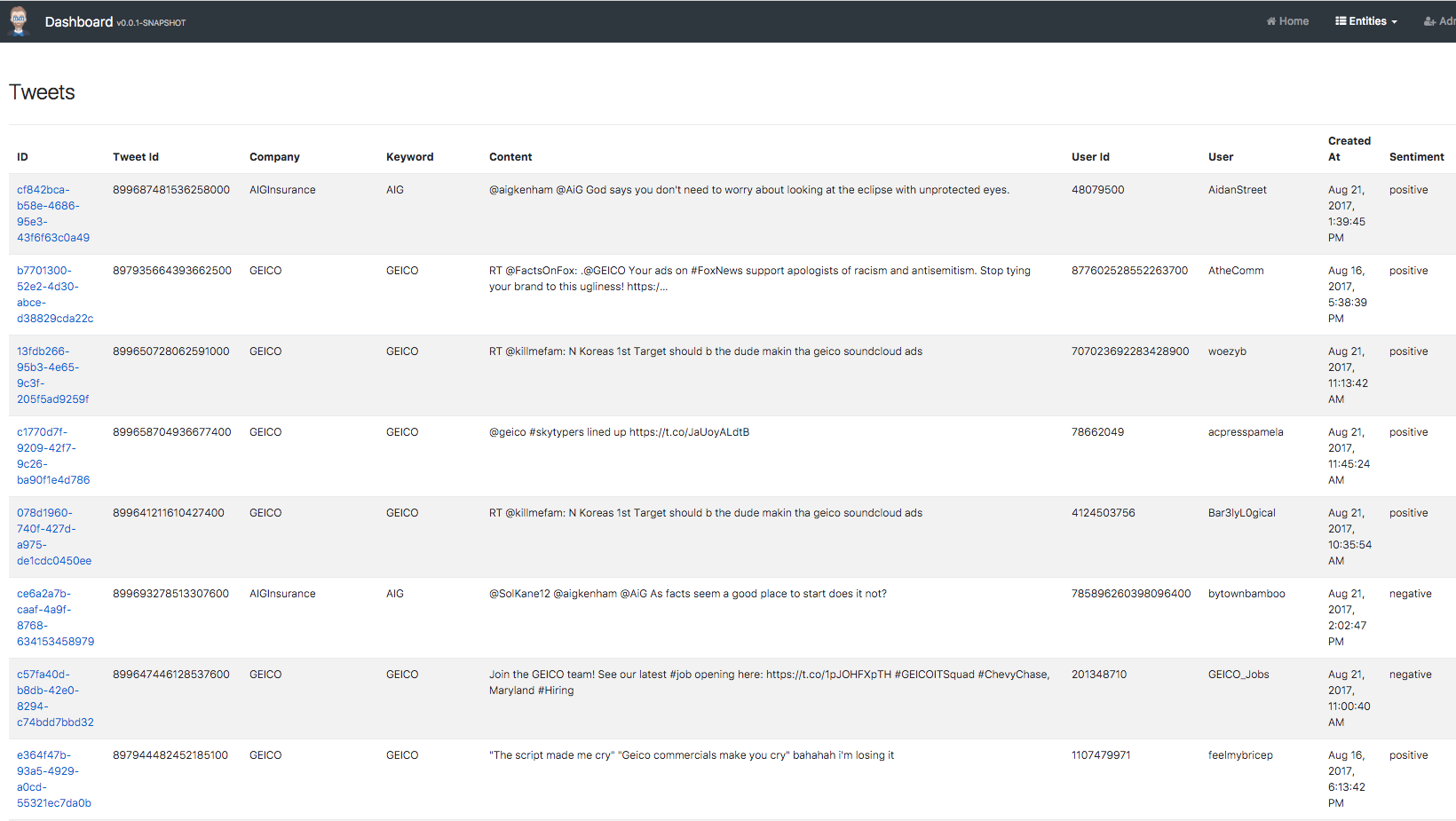Image resolution: width=1456 pixels, height=821 pixels.
Task: Select Tweet Id 899641211610427400
Action: (x=169, y=513)
